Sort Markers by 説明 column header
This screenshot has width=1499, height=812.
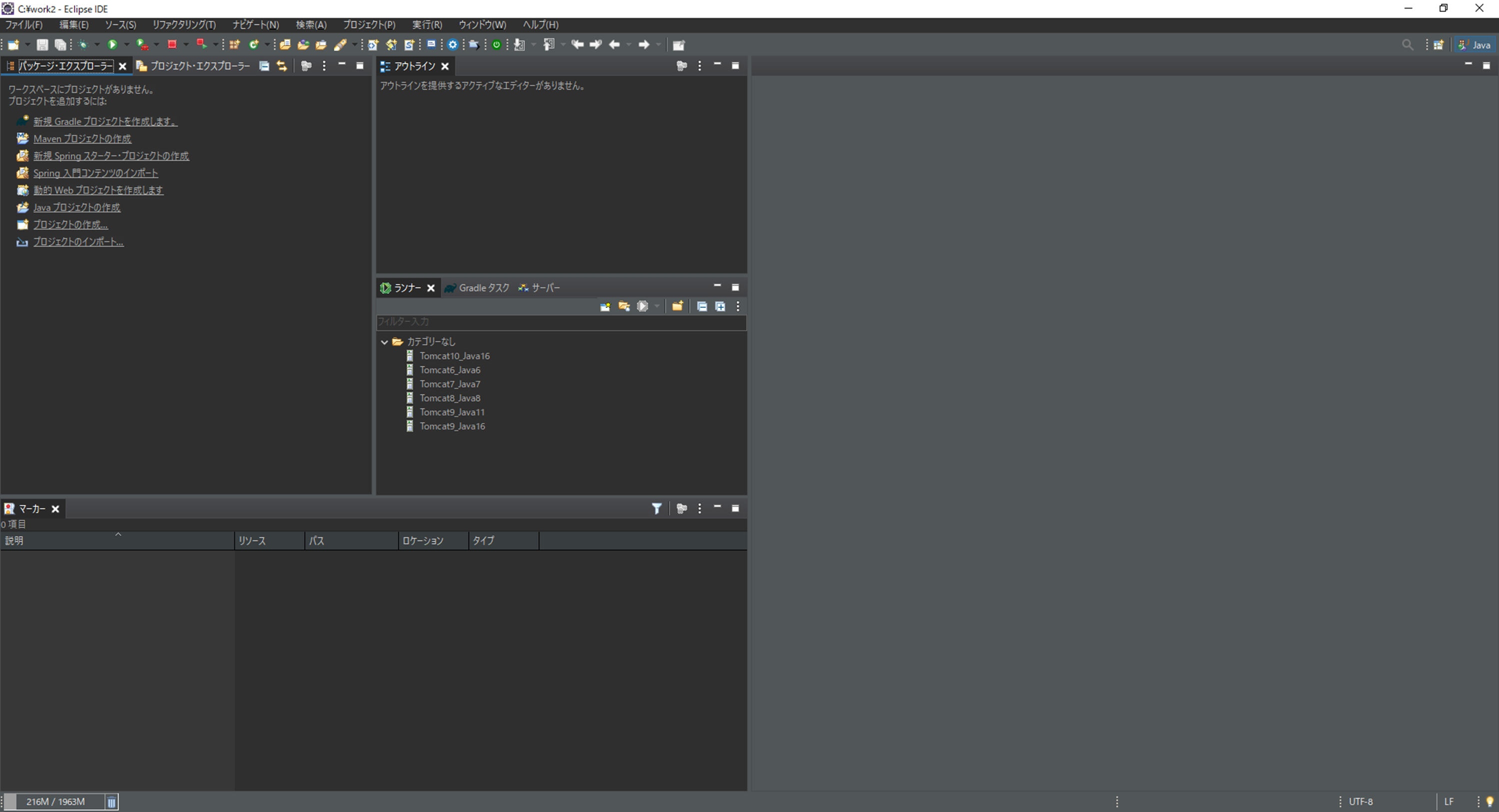click(x=117, y=540)
